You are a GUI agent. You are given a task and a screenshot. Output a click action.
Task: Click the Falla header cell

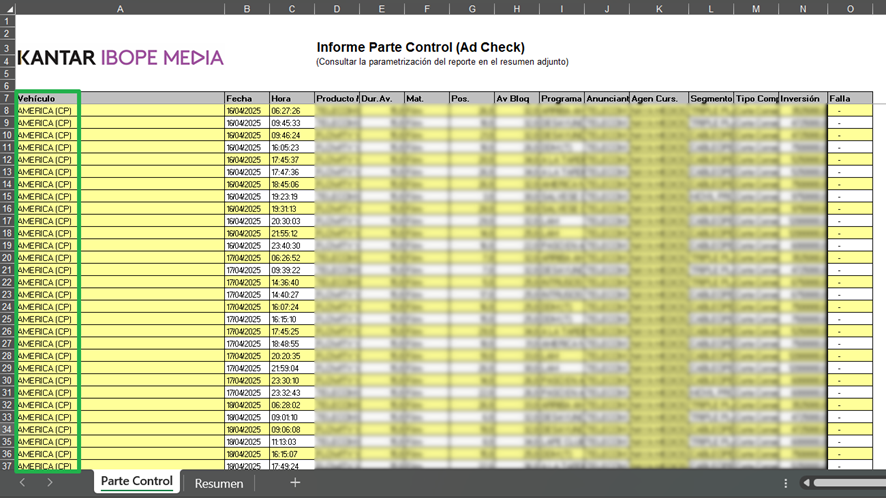click(850, 98)
